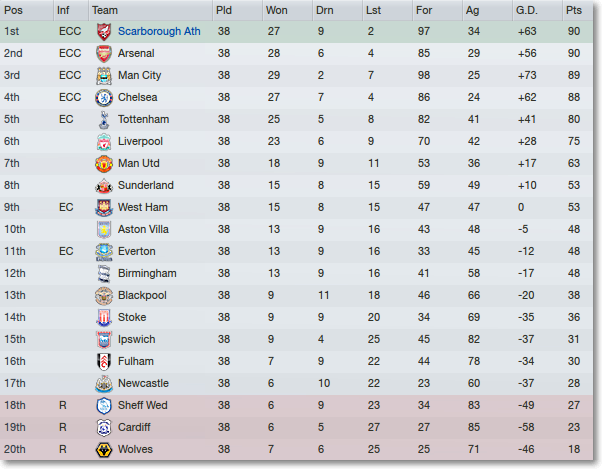Click the Tottenham cockerel badge
Viewport: 602px width, 469px height.
pyautogui.click(x=104, y=119)
